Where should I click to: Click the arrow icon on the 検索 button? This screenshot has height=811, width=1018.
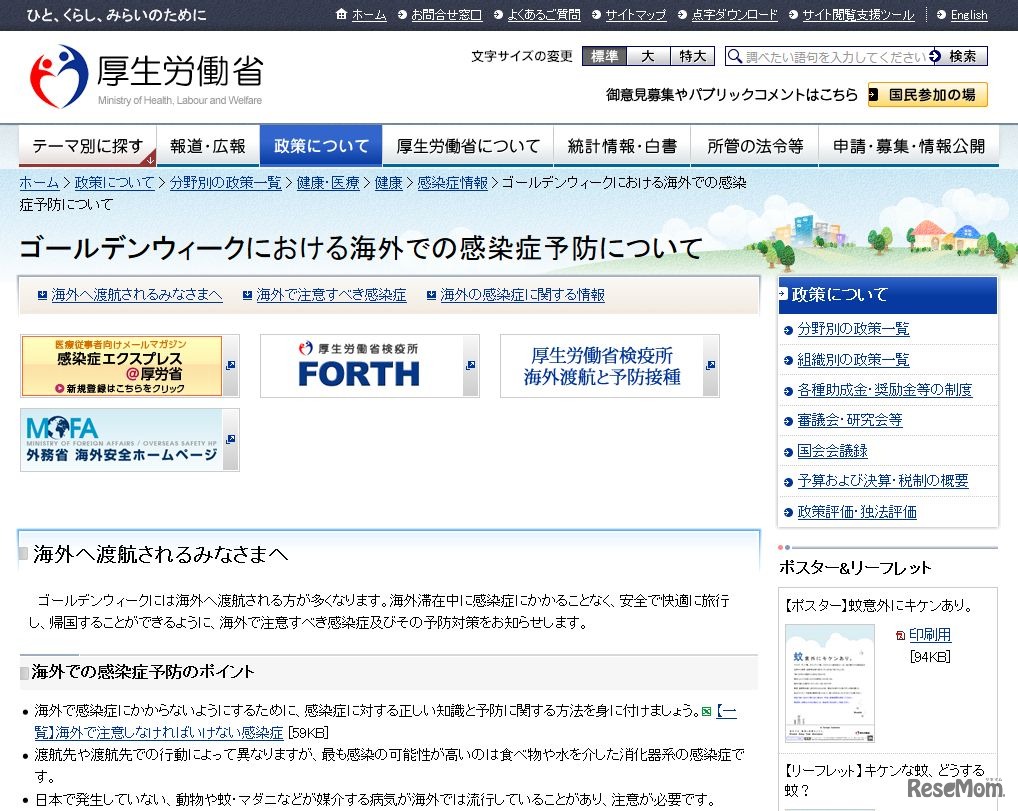click(935, 57)
